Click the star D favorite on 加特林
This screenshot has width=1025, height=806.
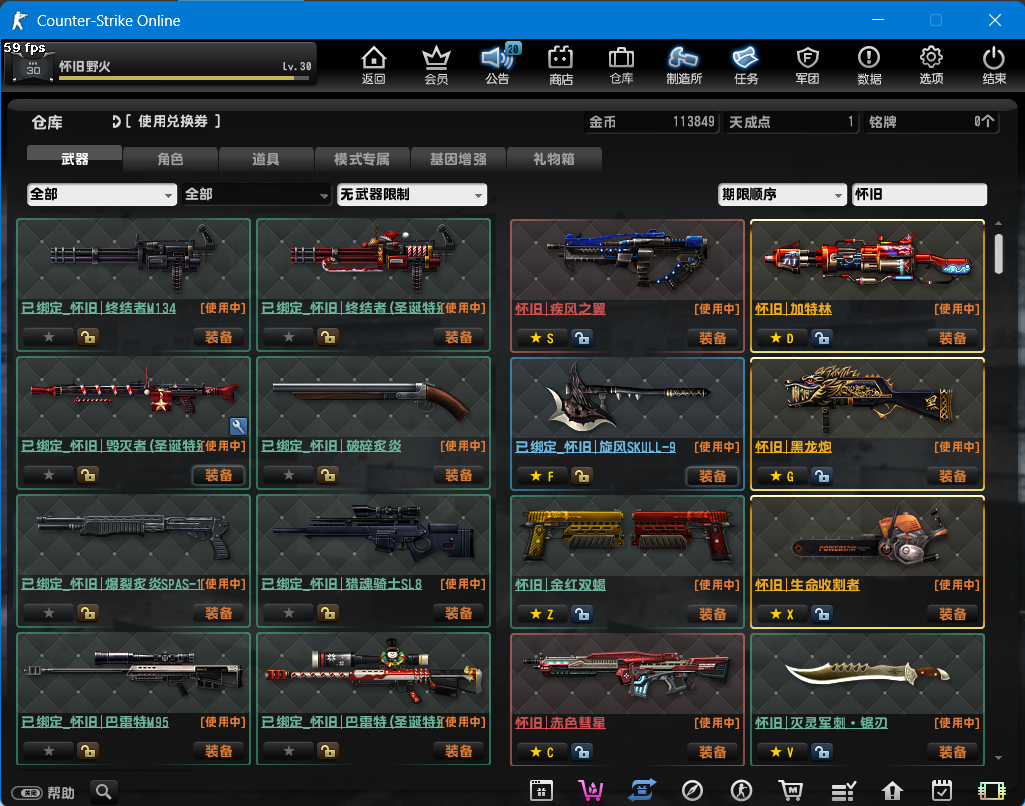[782, 338]
